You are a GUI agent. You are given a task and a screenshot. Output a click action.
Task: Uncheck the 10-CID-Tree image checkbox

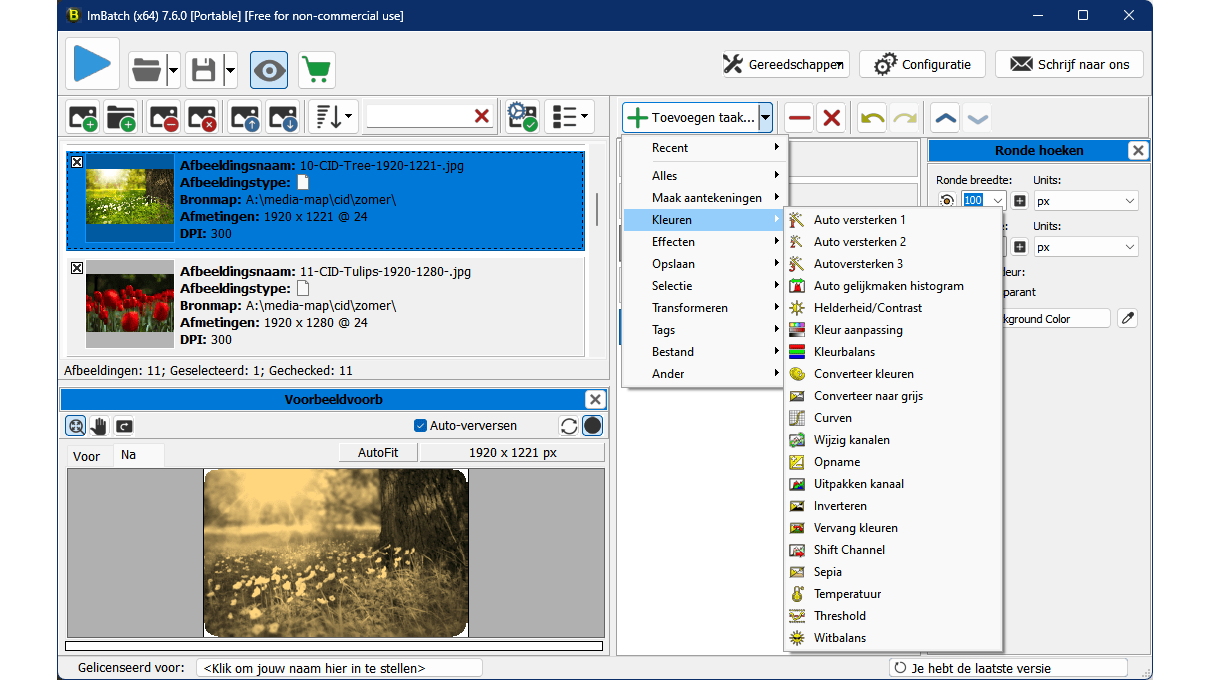(77, 162)
